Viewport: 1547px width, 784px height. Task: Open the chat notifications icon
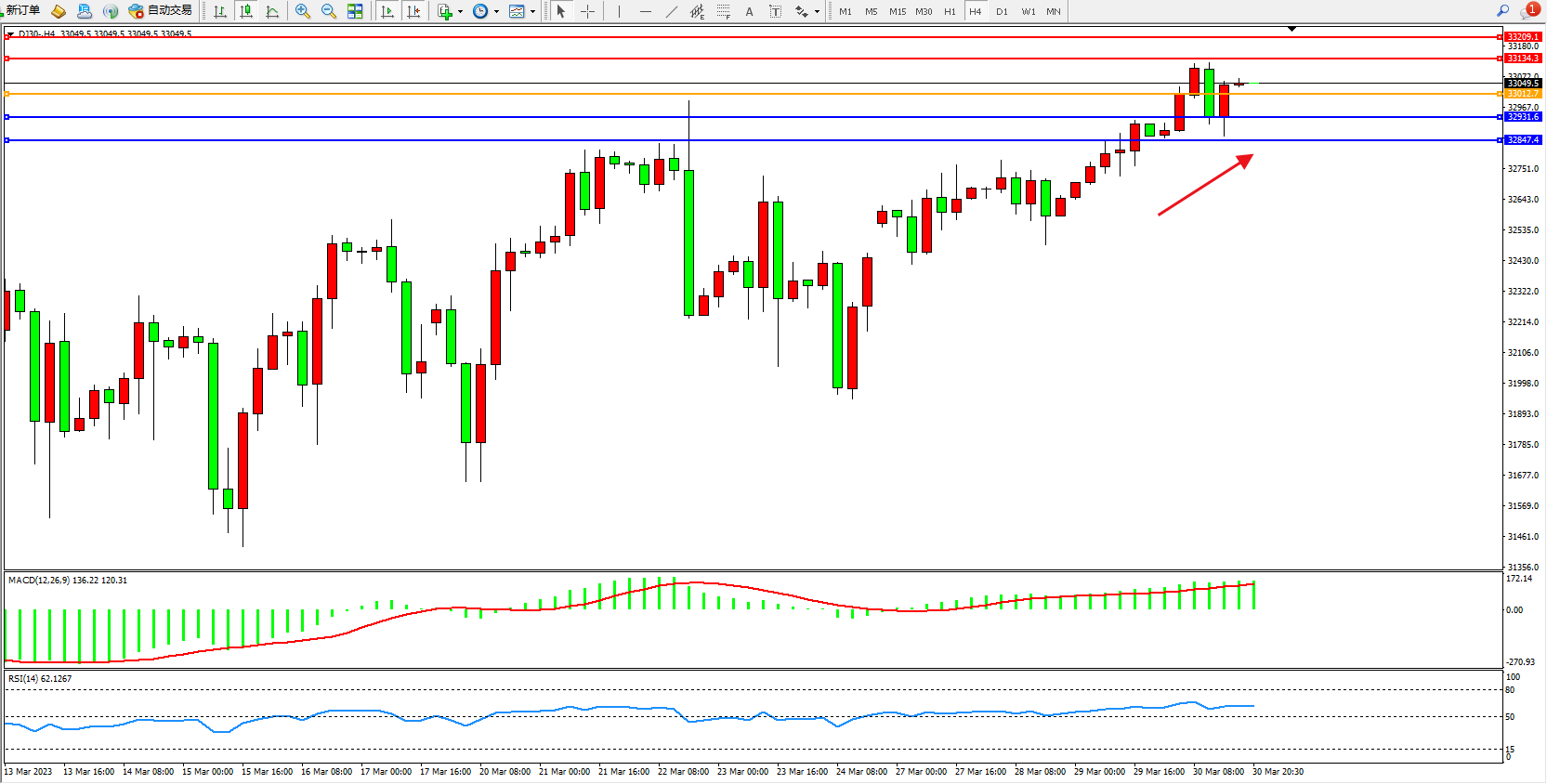click(x=1528, y=11)
